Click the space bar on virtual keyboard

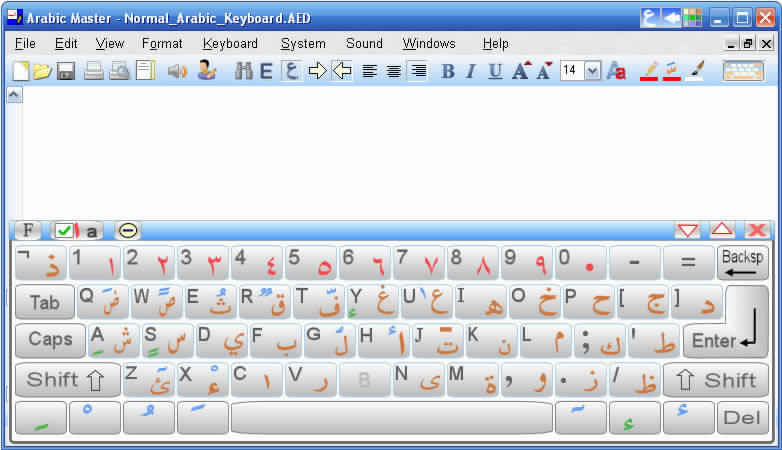click(392, 418)
